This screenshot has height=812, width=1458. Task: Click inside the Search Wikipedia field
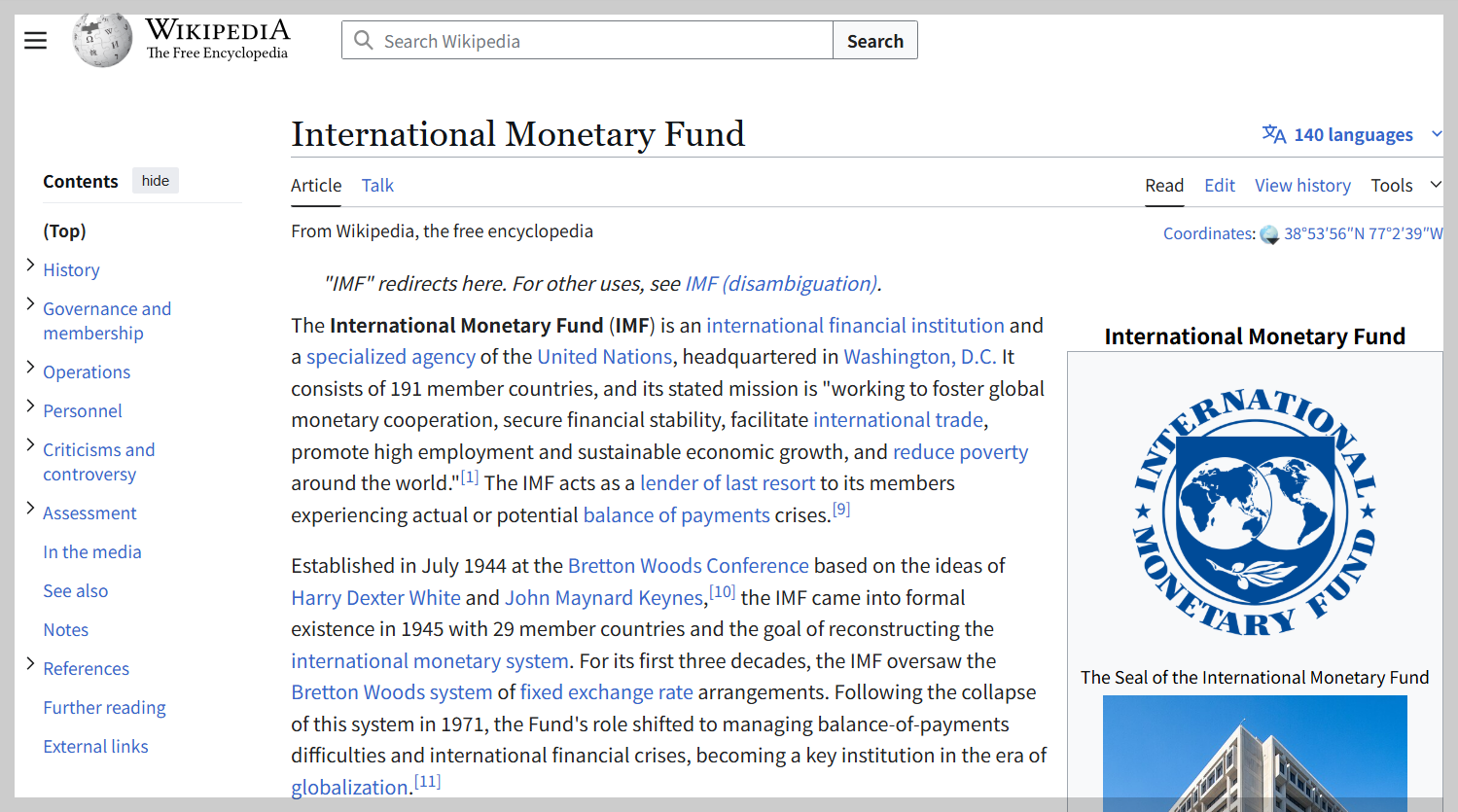[584, 40]
